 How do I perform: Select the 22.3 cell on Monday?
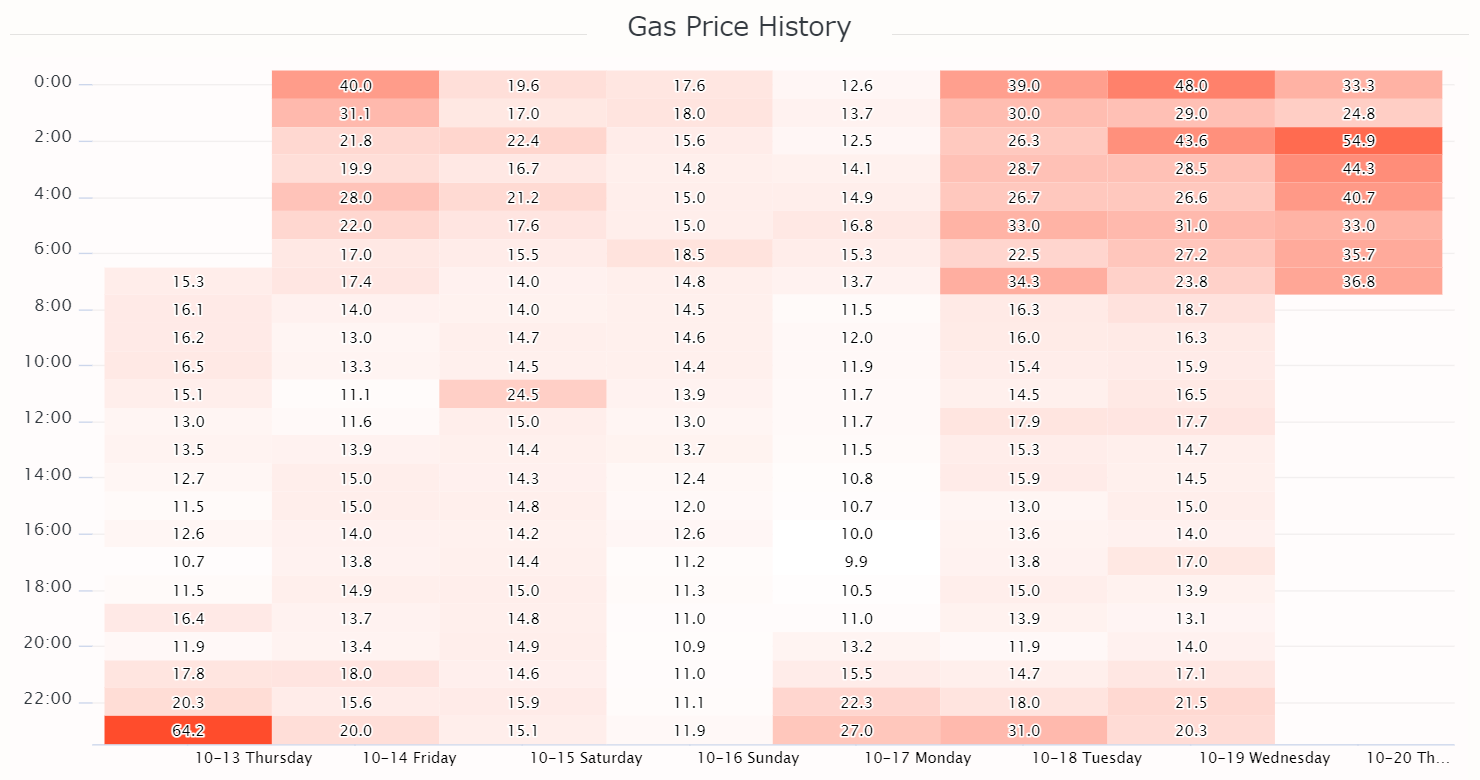pos(857,702)
